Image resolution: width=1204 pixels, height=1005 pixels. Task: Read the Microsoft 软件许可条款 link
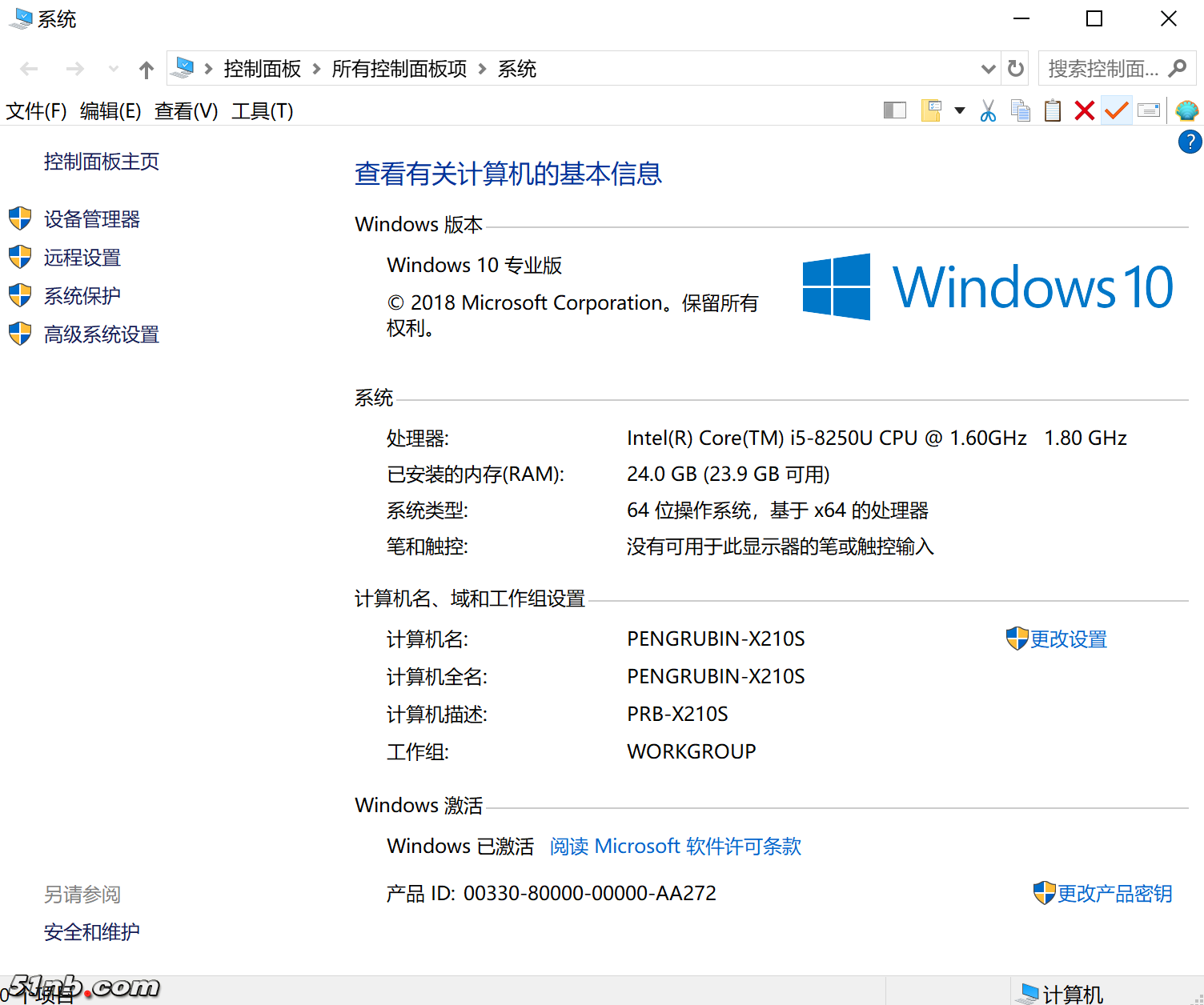[x=675, y=847]
